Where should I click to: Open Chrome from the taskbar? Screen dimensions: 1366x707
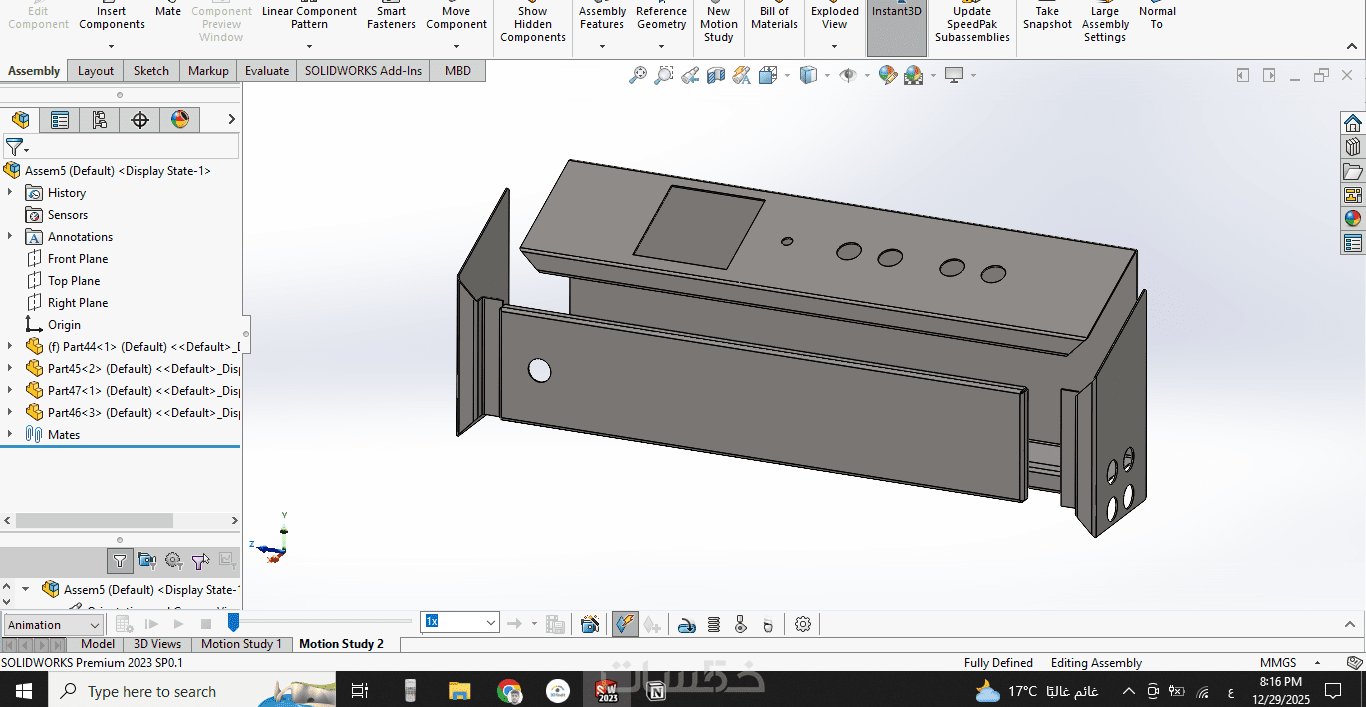click(x=509, y=691)
